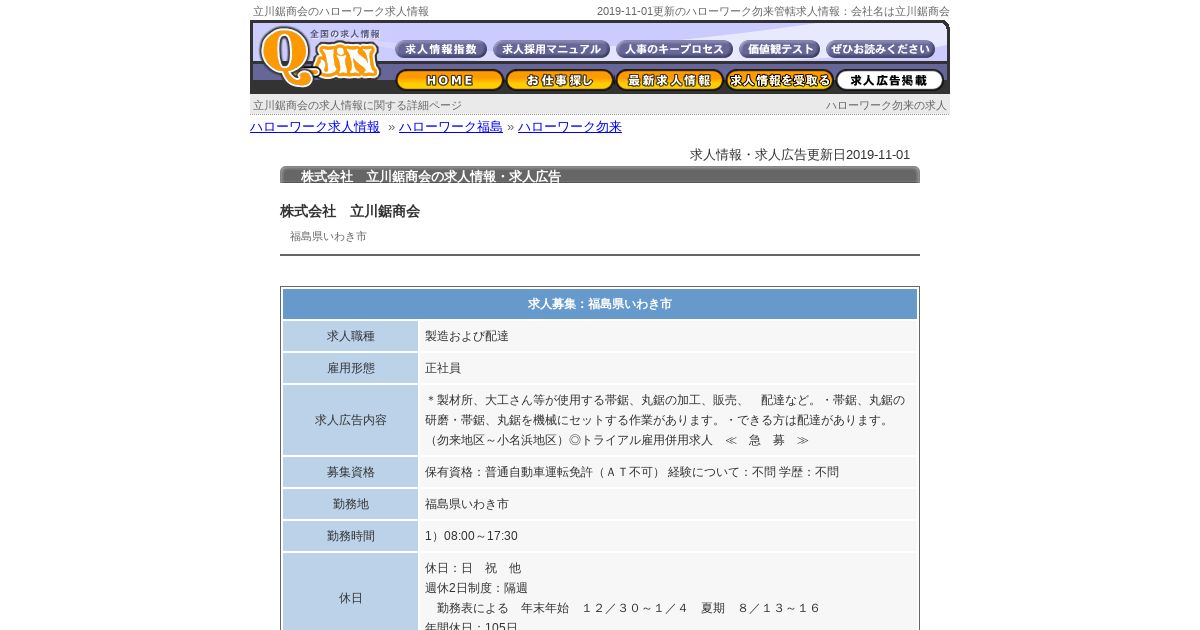
Task: Open ぜひお読みください nav button
Action: (x=880, y=49)
